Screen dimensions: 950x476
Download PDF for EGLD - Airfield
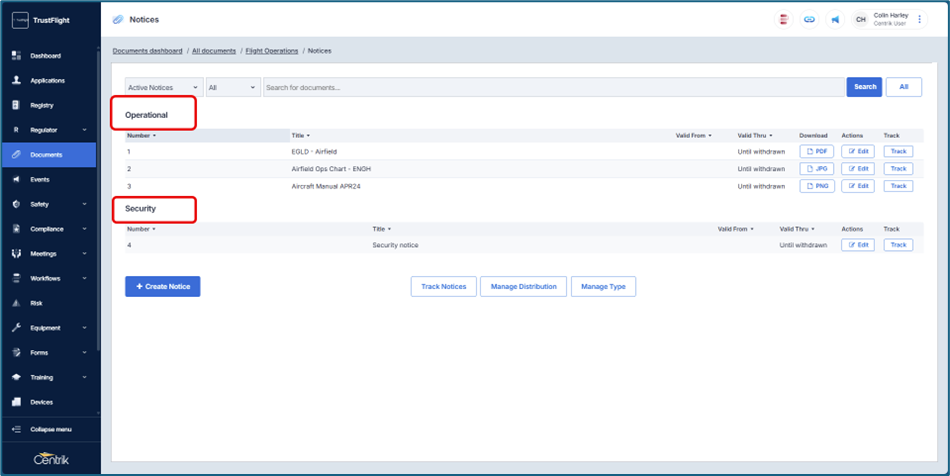tap(816, 152)
